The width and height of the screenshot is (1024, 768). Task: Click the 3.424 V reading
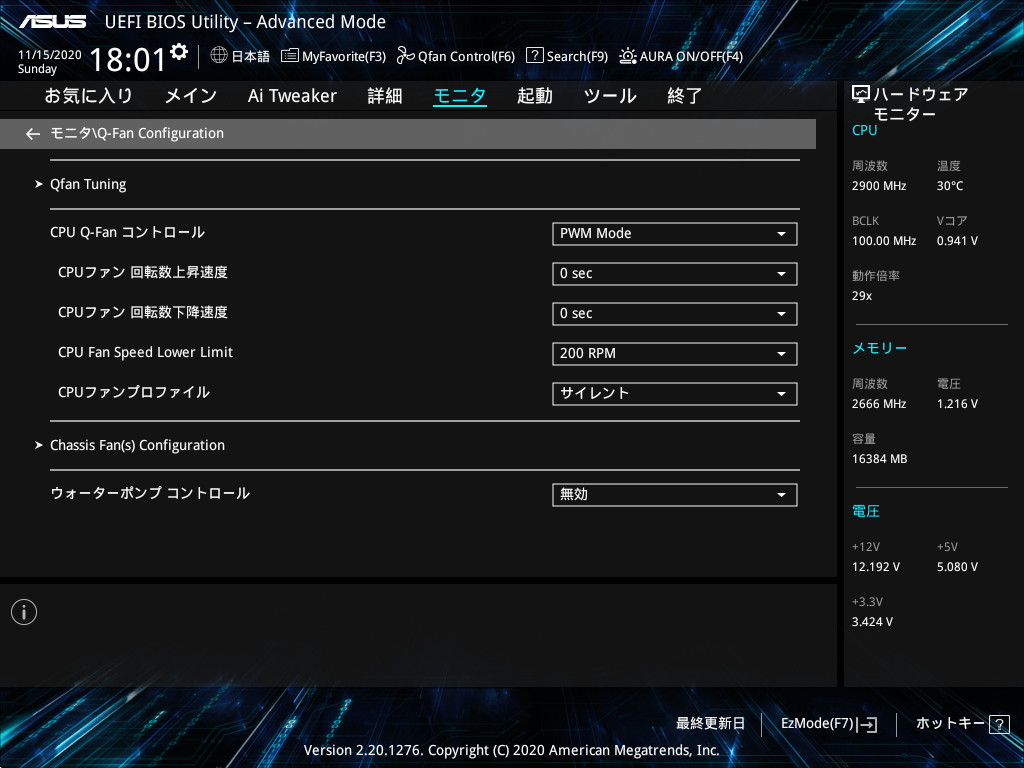click(872, 622)
